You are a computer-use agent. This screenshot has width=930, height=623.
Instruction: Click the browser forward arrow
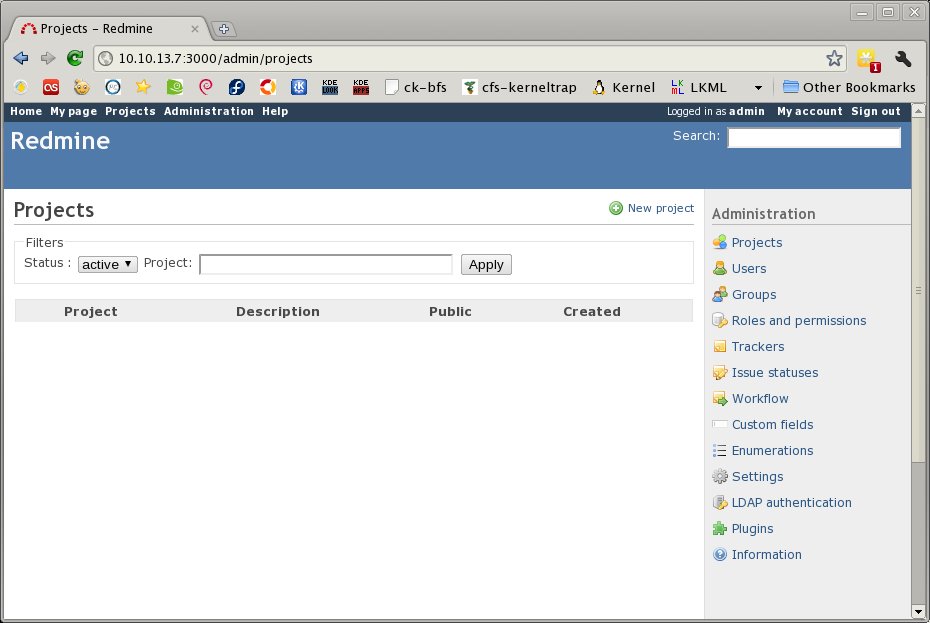pyautogui.click(x=47, y=58)
